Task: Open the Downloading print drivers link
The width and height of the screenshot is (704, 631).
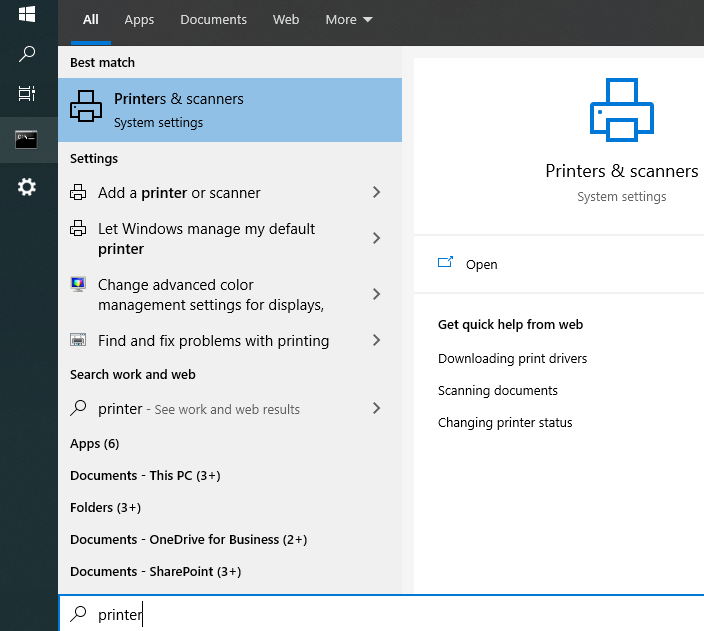Action: coord(512,358)
